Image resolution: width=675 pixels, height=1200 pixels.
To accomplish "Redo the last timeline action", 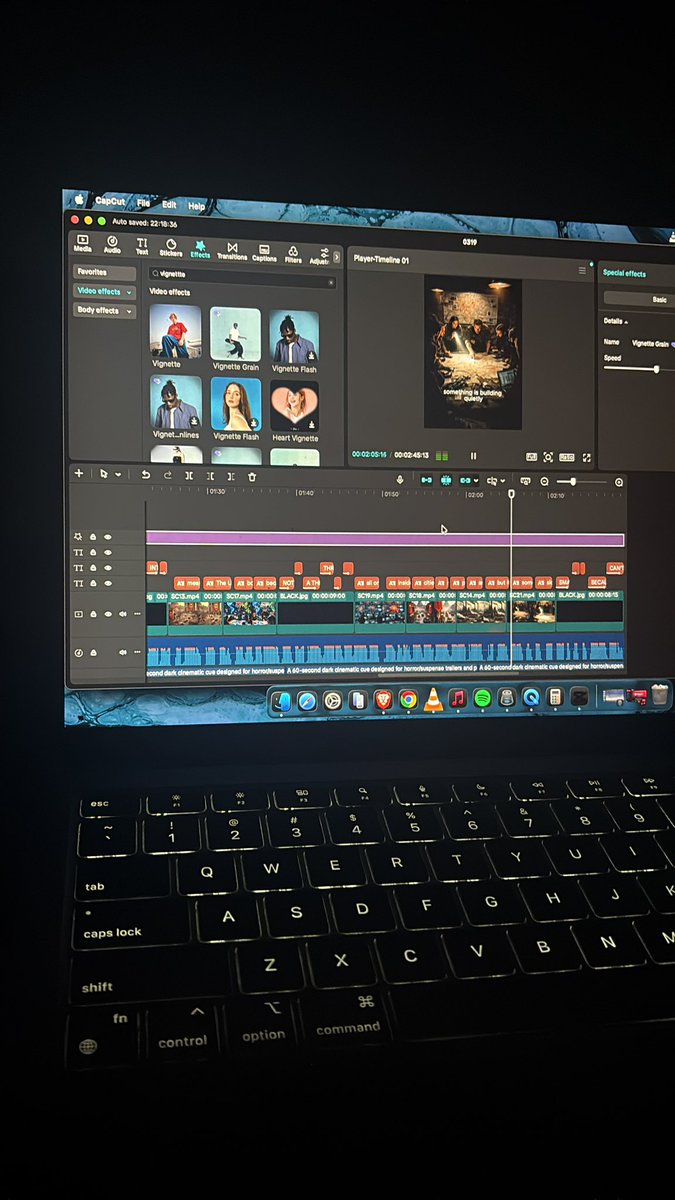I will point(168,475).
